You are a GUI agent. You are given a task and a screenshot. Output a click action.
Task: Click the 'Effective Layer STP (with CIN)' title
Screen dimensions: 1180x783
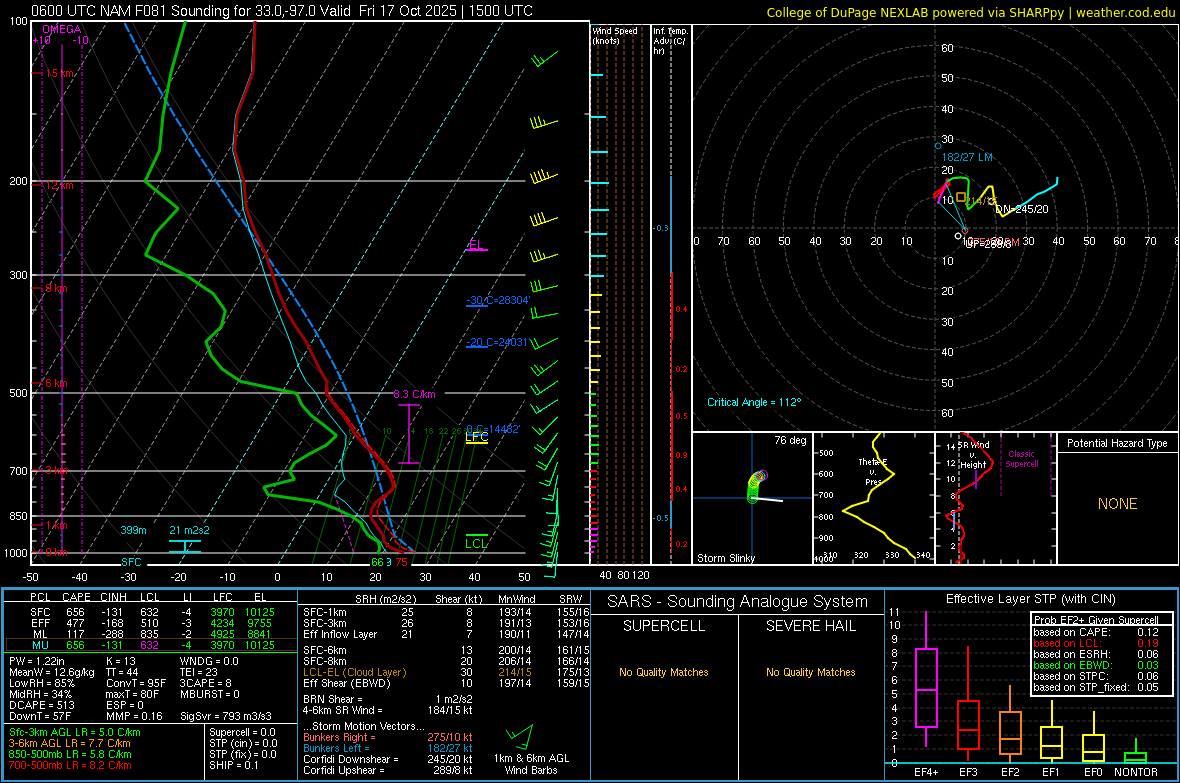(x=1030, y=599)
